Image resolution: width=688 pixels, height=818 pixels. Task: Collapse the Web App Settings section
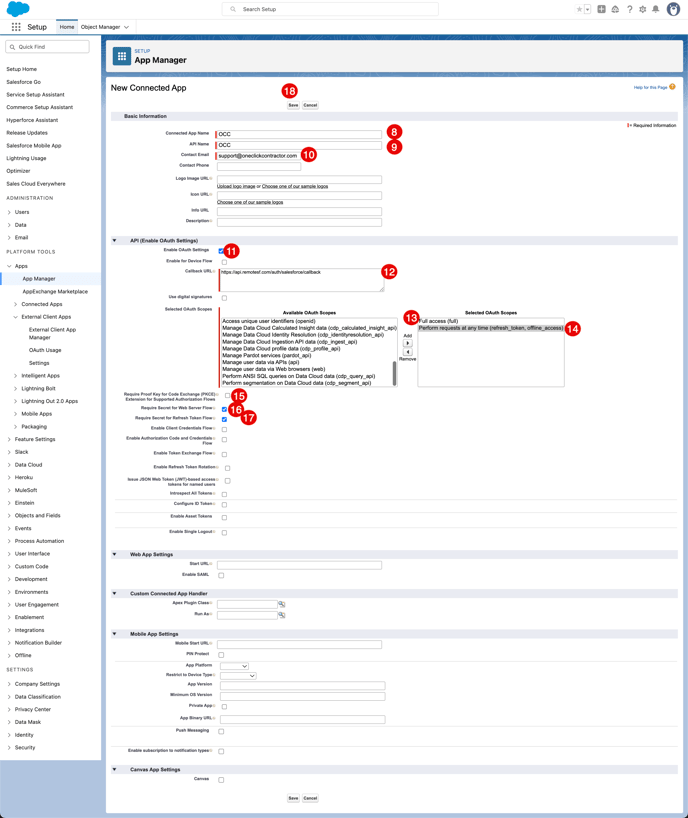tap(114, 554)
